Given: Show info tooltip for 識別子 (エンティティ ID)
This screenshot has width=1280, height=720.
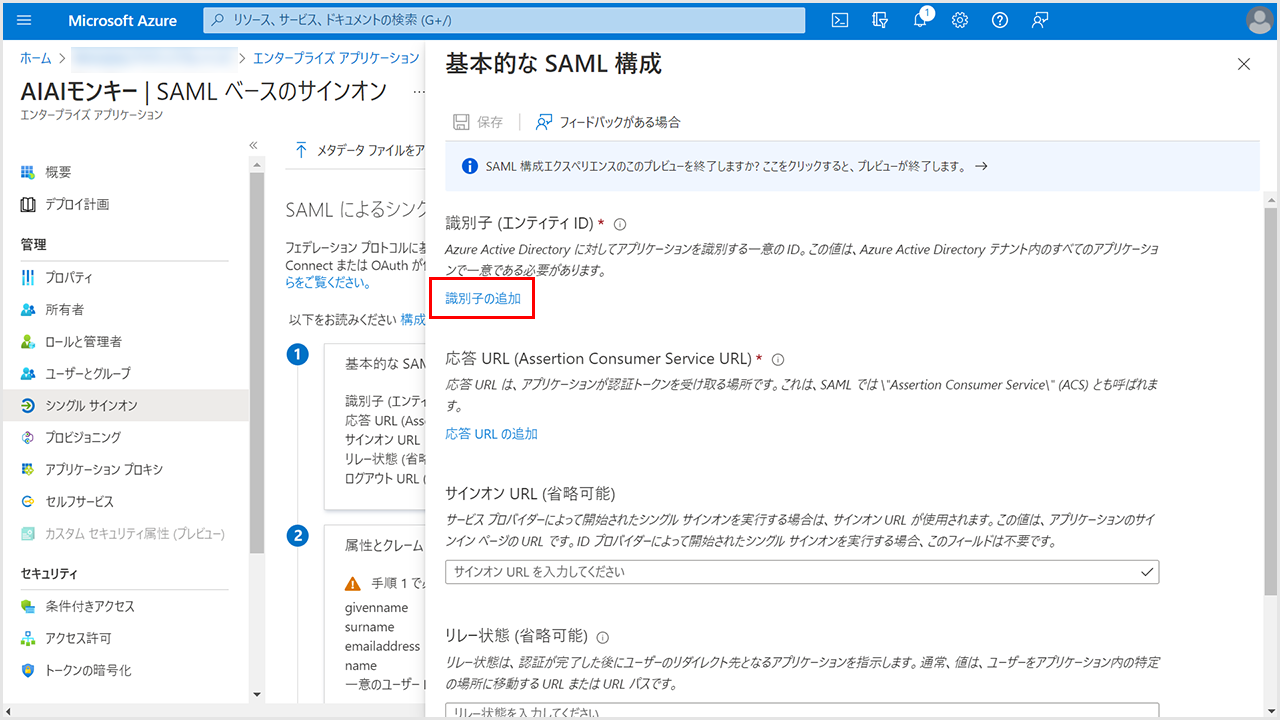Looking at the screenshot, I should [x=620, y=224].
